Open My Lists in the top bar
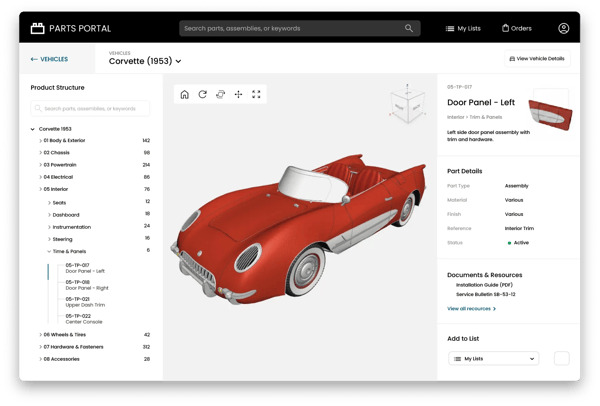Screen dimensions: 600x406 coord(463,28)
